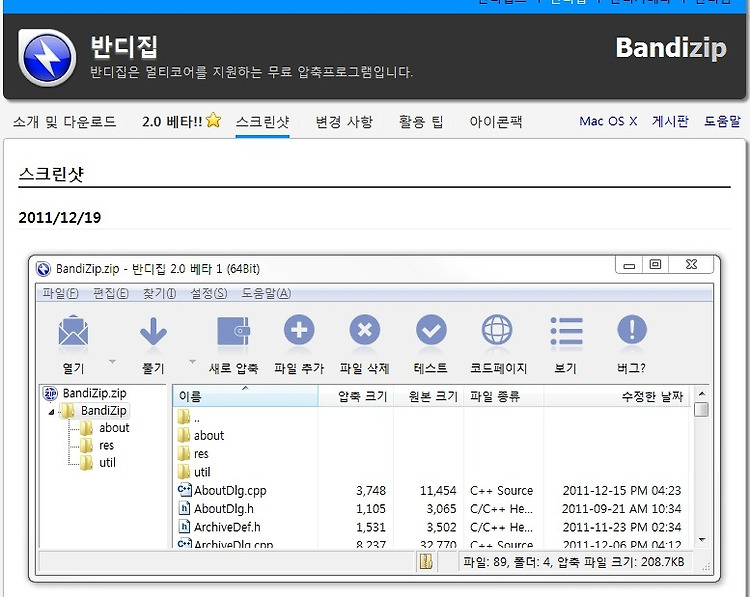Switch to the 변경 사항 tab
Screen dimensions: 750x597
[344, 122]
